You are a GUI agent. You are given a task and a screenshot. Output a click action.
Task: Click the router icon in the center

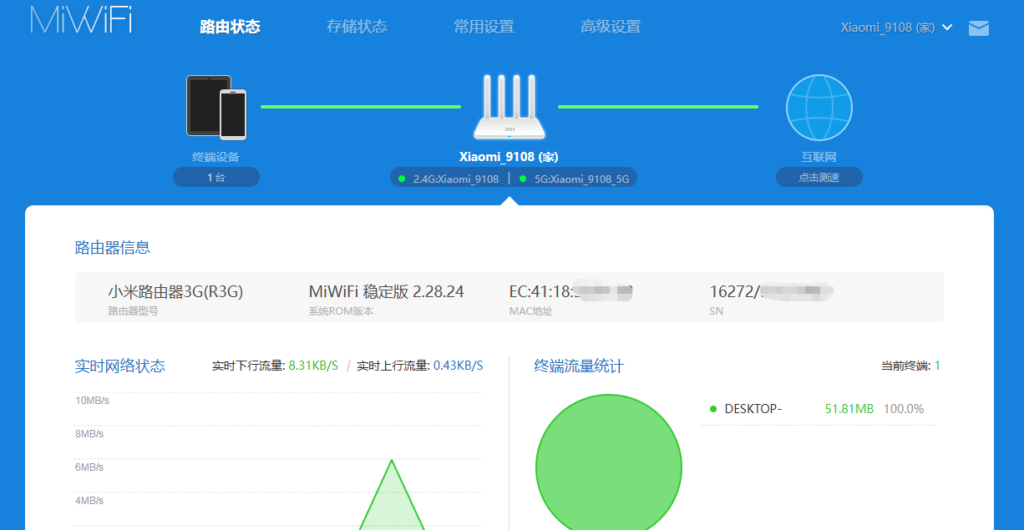pyautogui.click(x=509, y=107)
